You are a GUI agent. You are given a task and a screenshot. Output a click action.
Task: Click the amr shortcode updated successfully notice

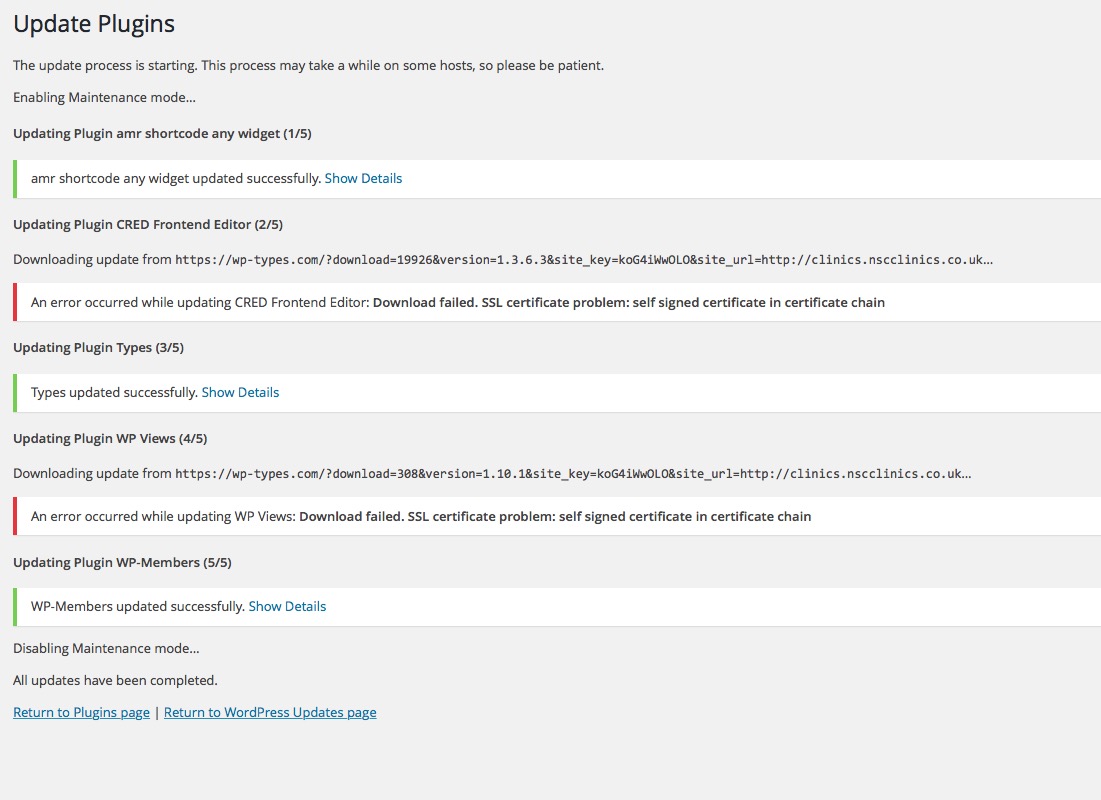coord(176,178)
